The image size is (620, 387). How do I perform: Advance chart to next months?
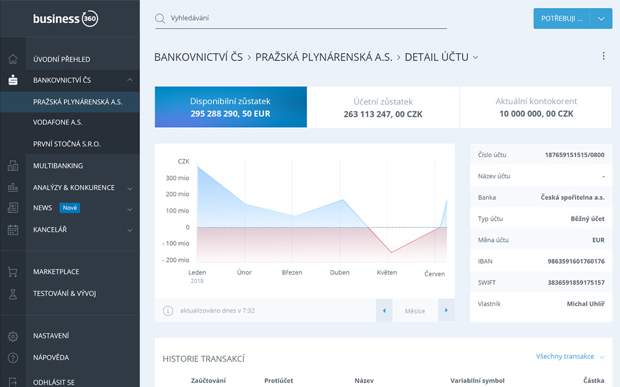tap(446, 311)
